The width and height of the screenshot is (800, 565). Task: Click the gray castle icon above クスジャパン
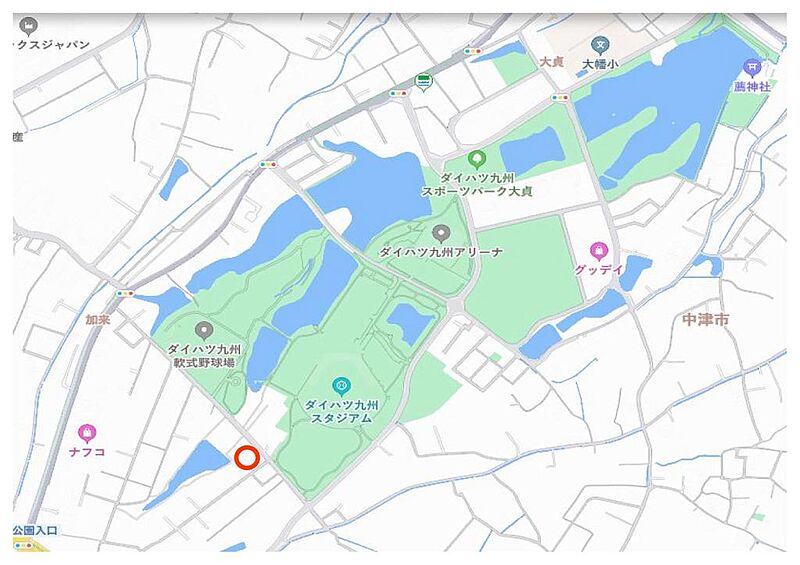(x=28, y=26)
